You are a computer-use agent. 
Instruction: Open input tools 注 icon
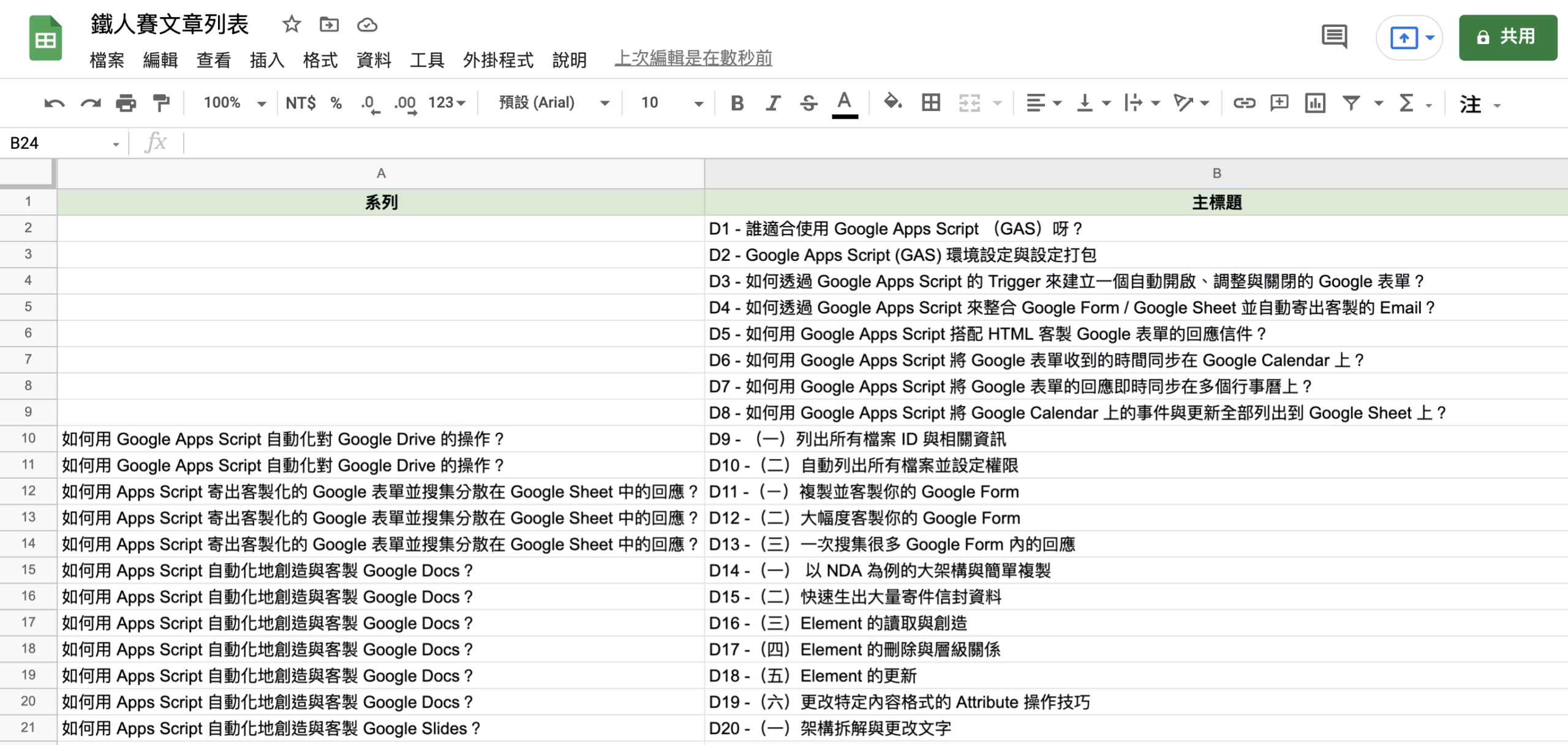(1471, 104)
